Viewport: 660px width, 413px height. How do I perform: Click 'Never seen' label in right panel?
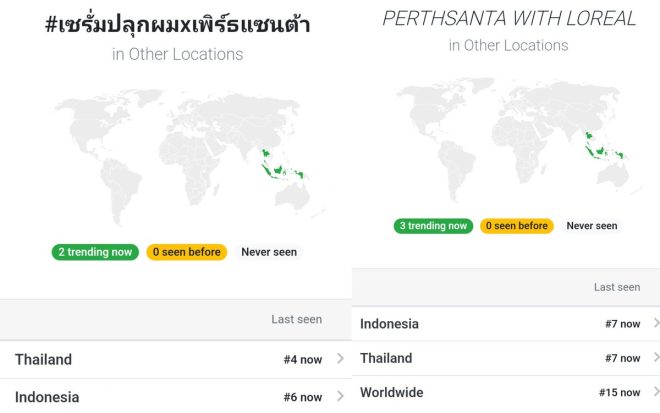592,226
